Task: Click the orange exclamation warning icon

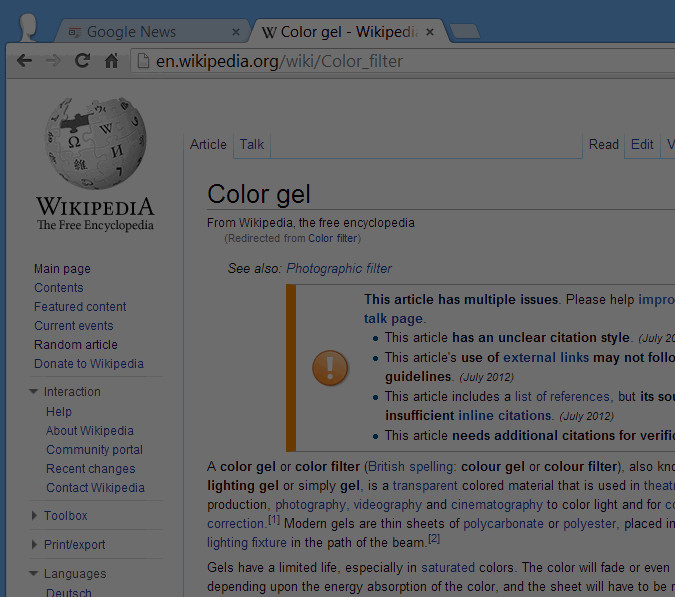Action: (330, 368)
